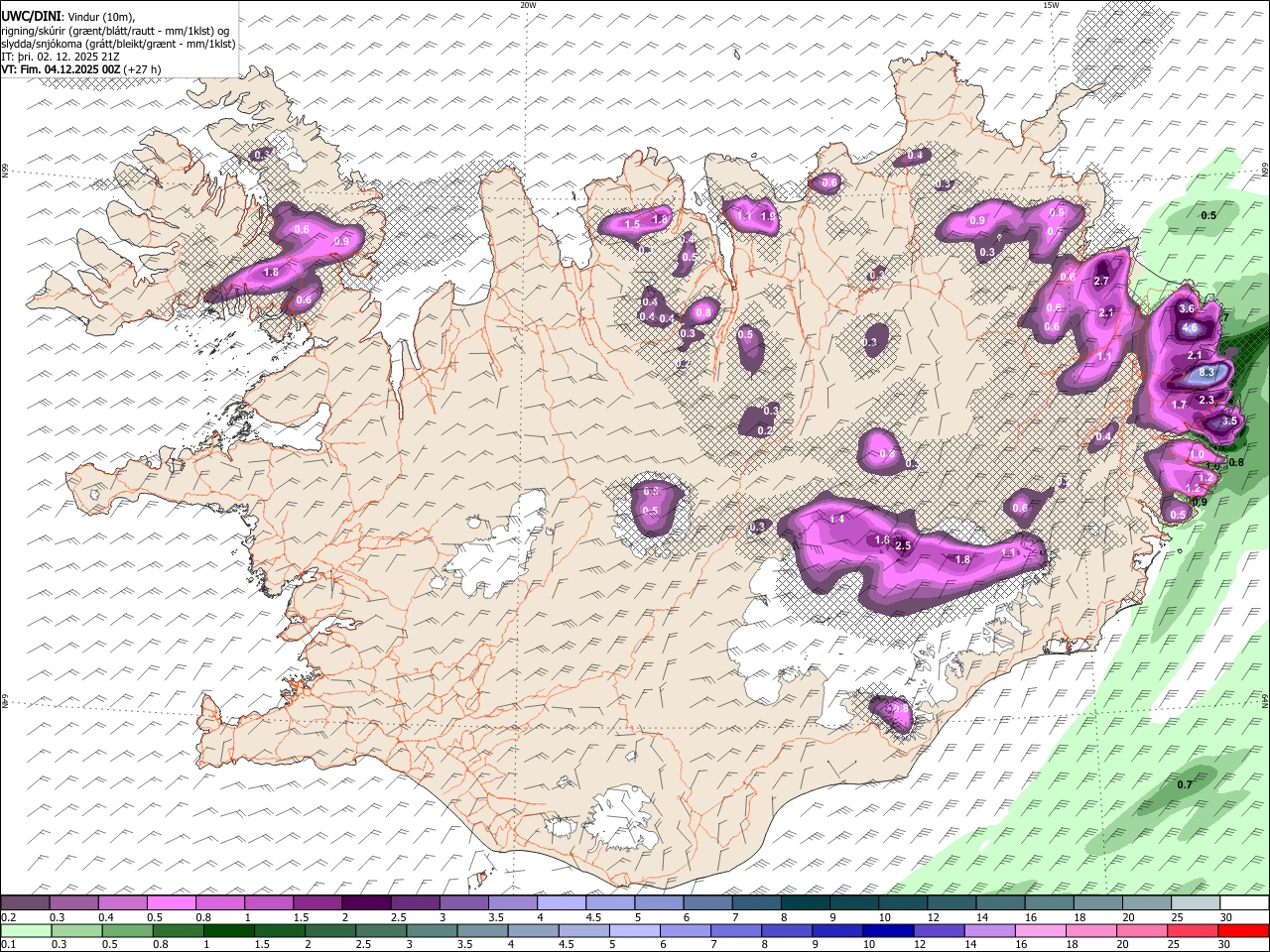Image resolution: width=1270 pixels, height=952 pixels.
Task: Select the VT: Fim. 04.12.2025 00Z line
Action: coord(81,69)
